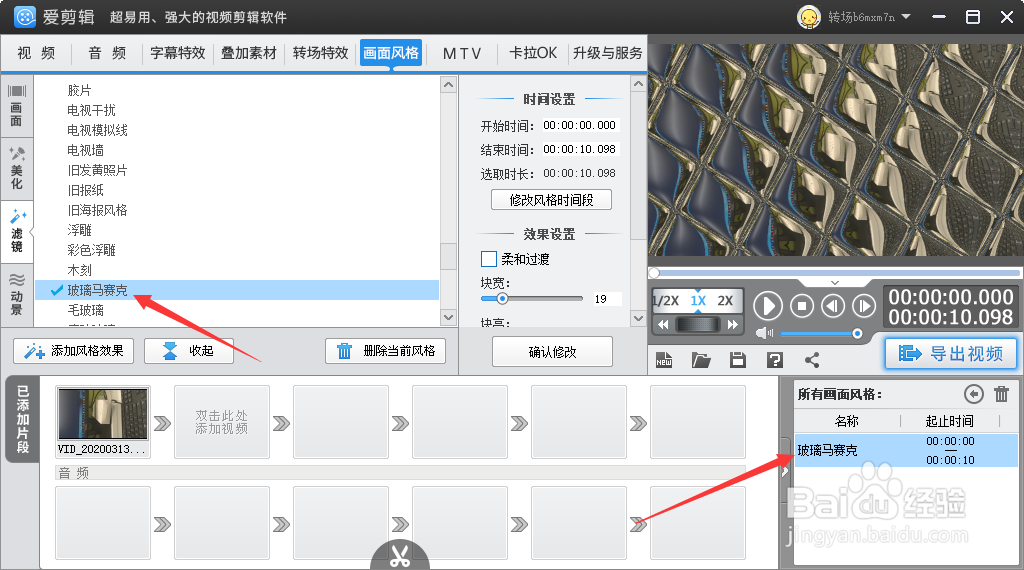This screenshot has width=1024, height=570.
Task: Click the 块宽 slider handle
Action: [x=502, y=298]
